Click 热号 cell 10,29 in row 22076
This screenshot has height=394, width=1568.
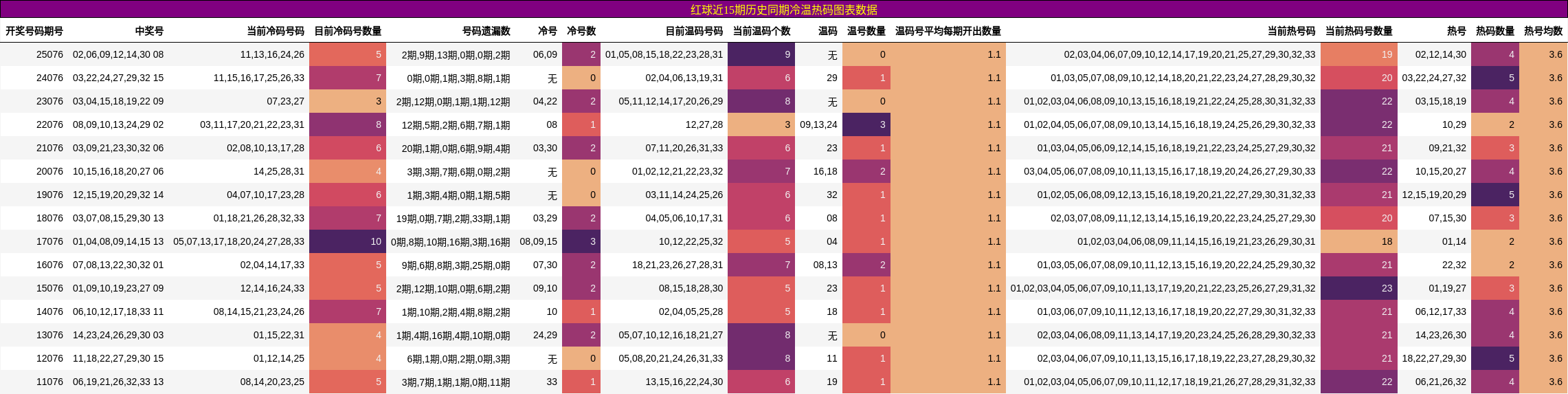pyautogui.click(x=1454, y=124)
